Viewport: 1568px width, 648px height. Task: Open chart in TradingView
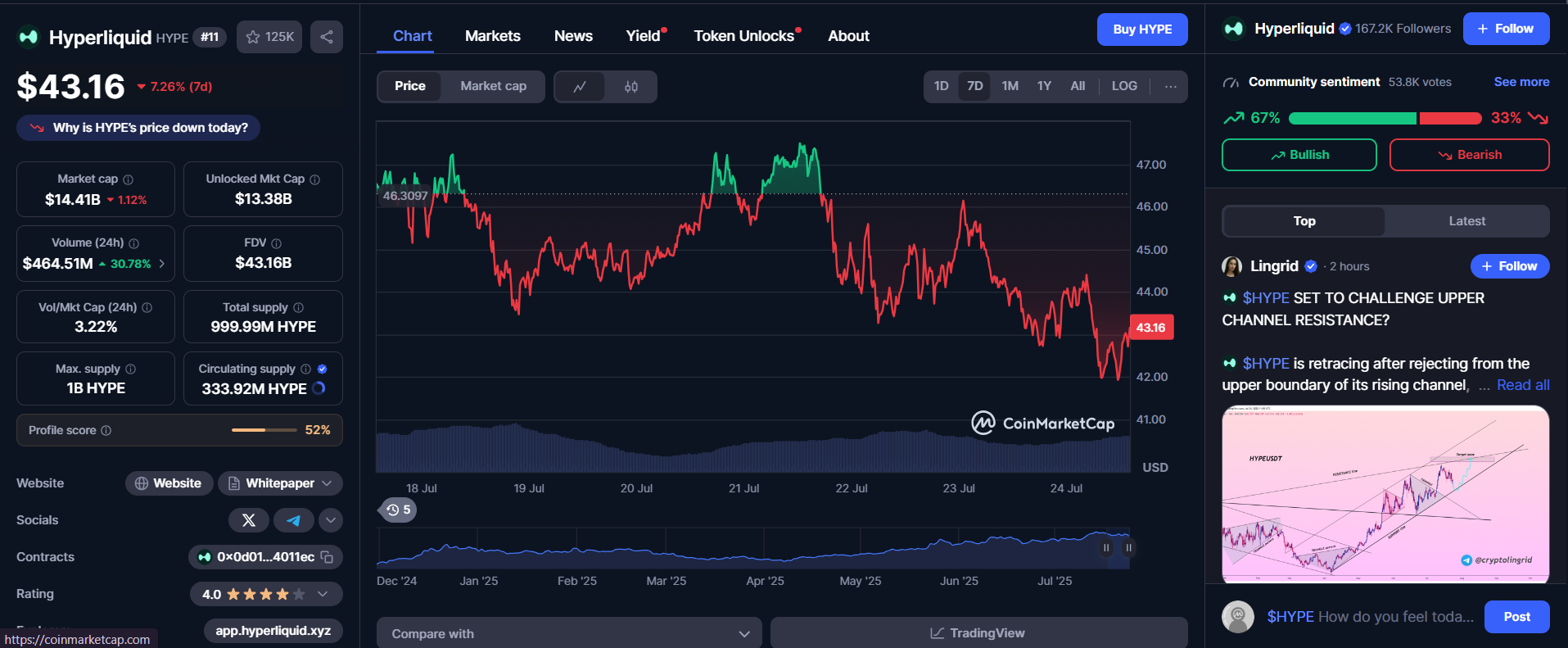tap(978, 633)
